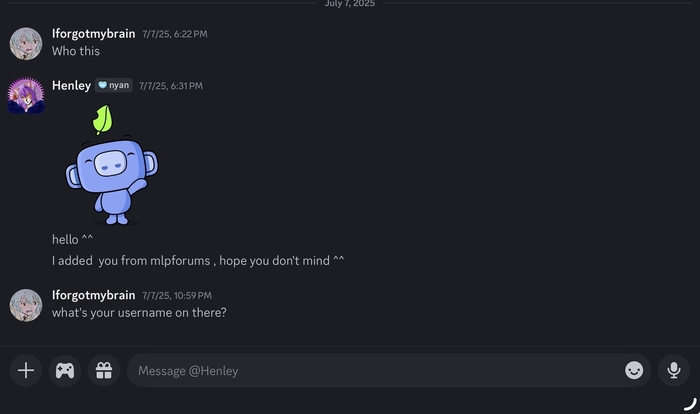The width and height of the screenshot is (700, 414).
Task: Click the white curved corner indicator icon
Action: point(691,404)
